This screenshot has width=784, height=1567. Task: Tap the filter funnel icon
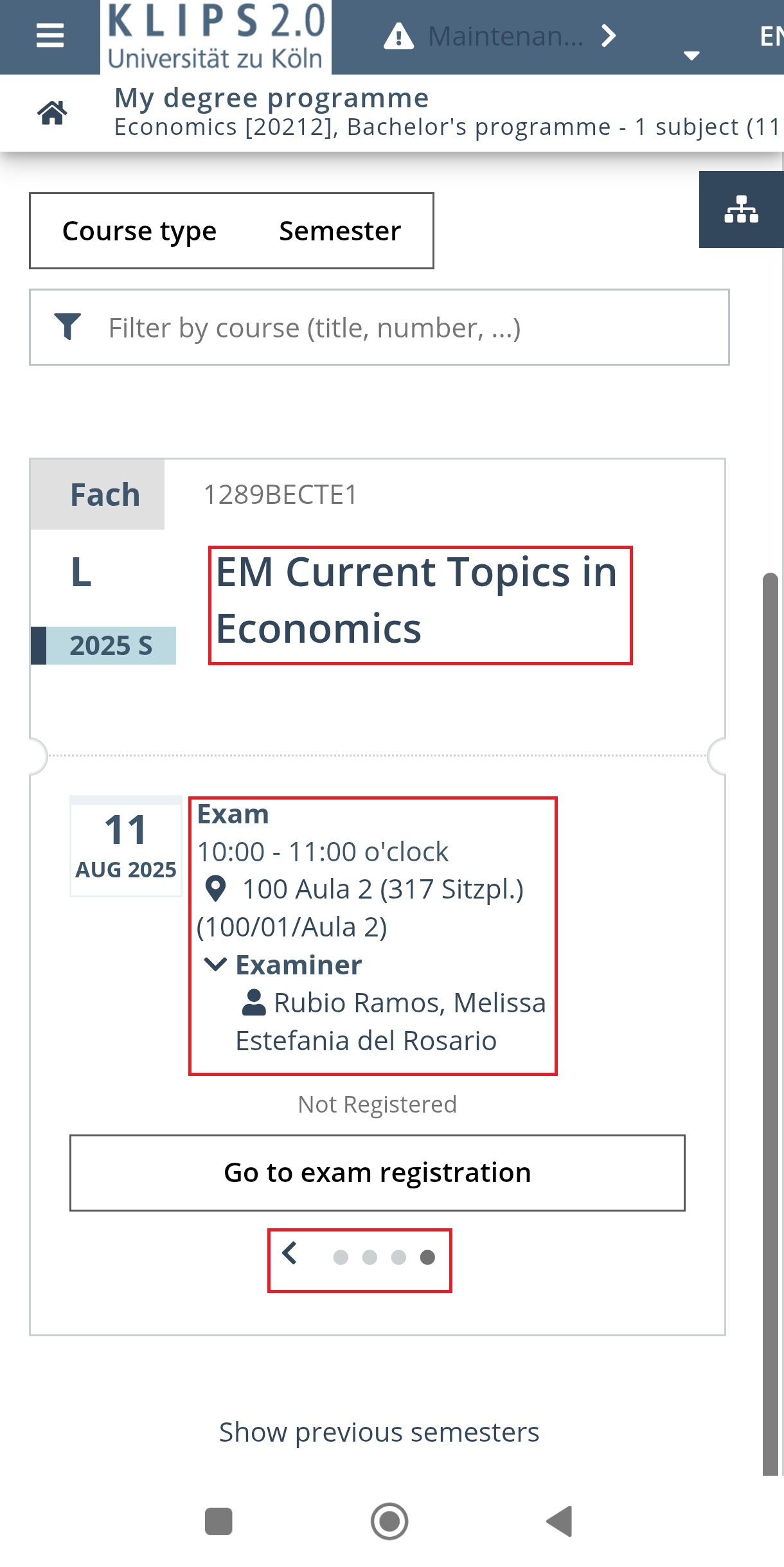(x=67, y=327)
